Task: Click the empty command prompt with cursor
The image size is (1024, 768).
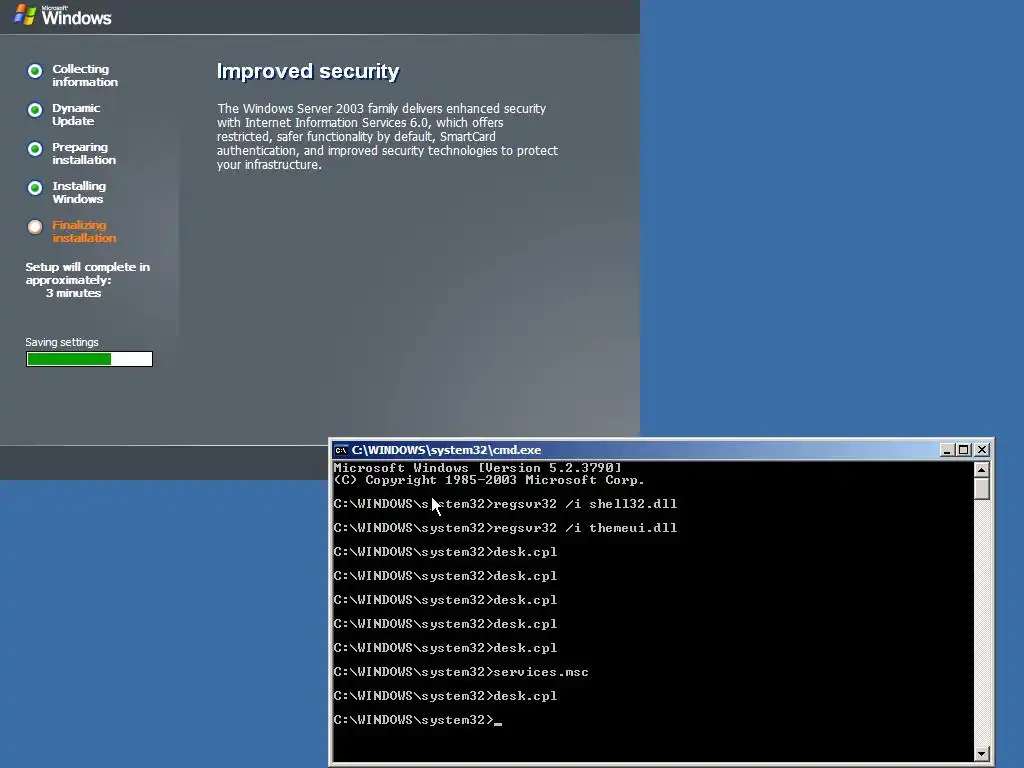Action: [x=417, y=720]
